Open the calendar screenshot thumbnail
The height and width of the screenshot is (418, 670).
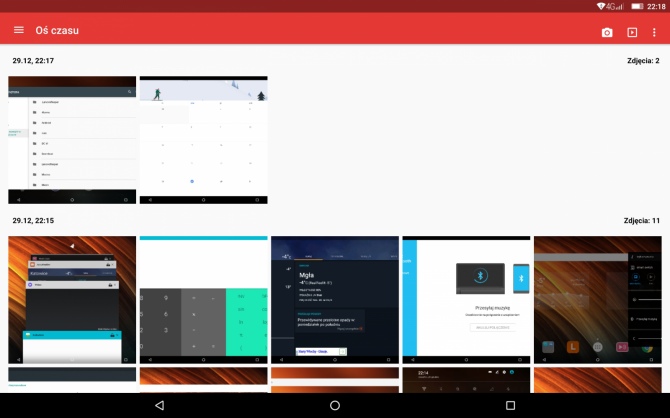click(203, 140)
